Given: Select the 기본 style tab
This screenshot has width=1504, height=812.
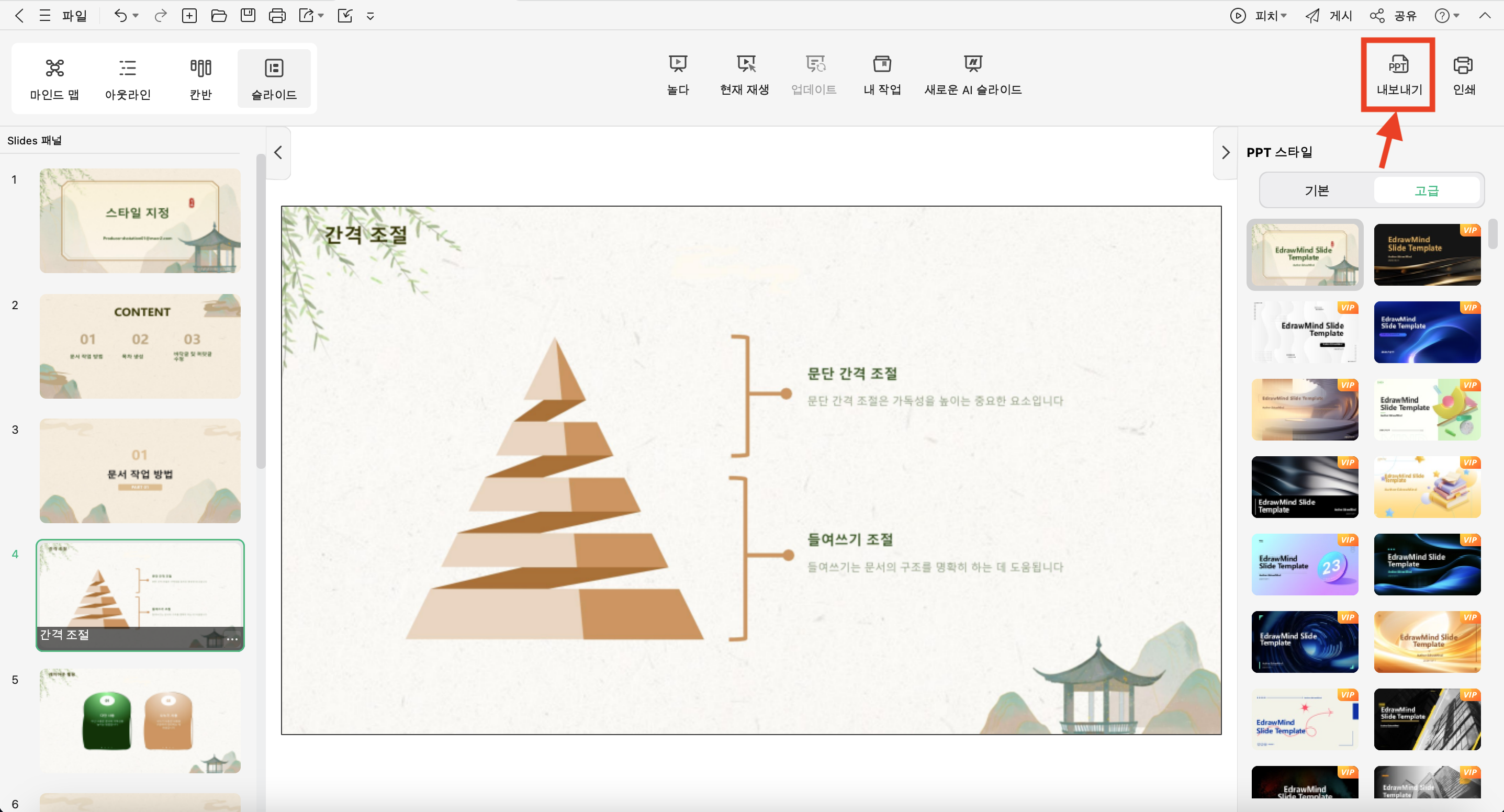Looking at the screenshot, I should [1317, 190].
